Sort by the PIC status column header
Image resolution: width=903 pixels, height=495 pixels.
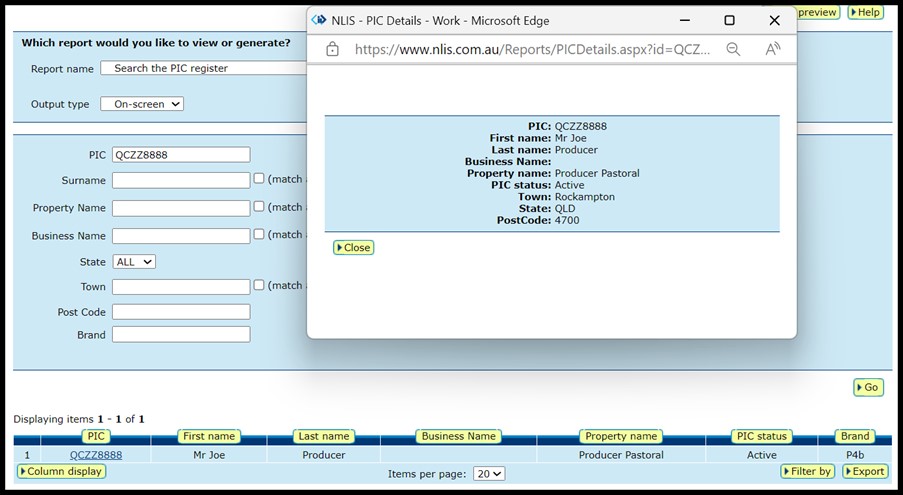(x=761, y=436)
